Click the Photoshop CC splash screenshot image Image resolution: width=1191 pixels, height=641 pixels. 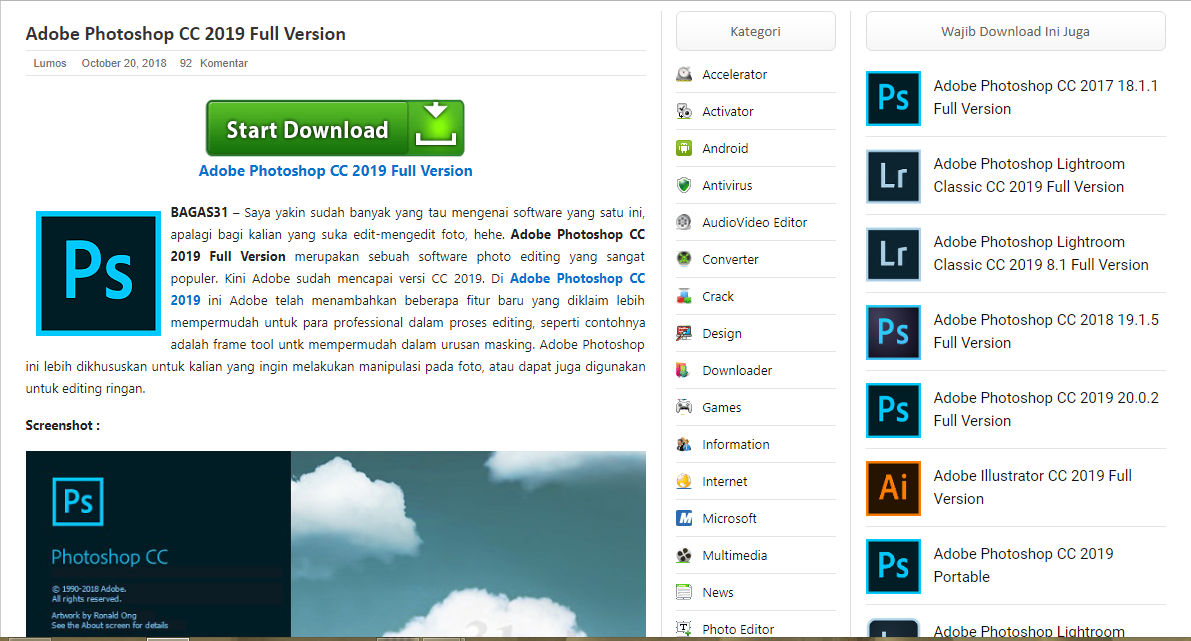coord(336,544)
